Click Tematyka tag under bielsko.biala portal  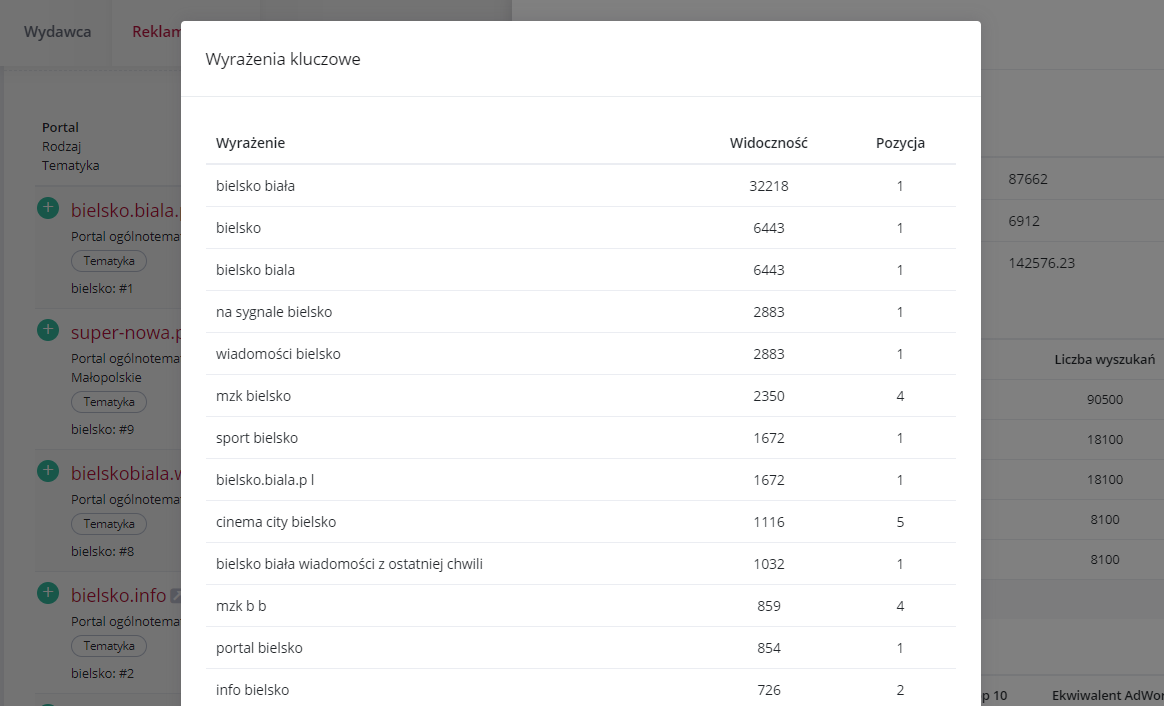109,261
